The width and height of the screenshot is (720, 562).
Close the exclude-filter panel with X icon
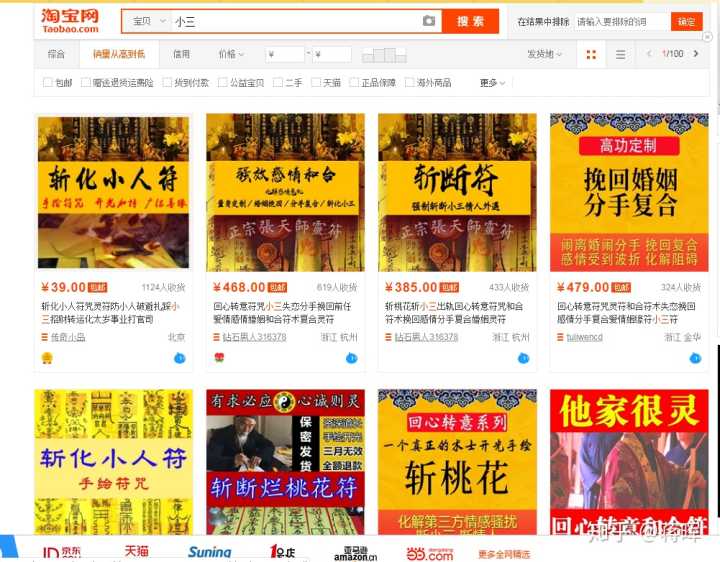[x=708, y=37]
